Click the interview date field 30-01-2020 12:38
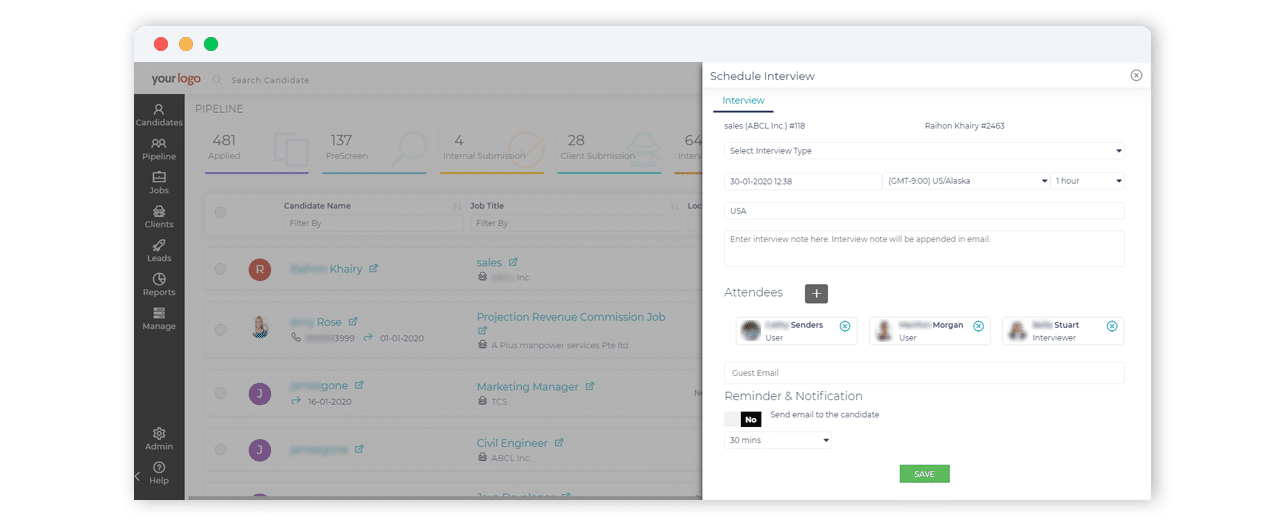Viewport: 1267px width, 526px height. 803,181
